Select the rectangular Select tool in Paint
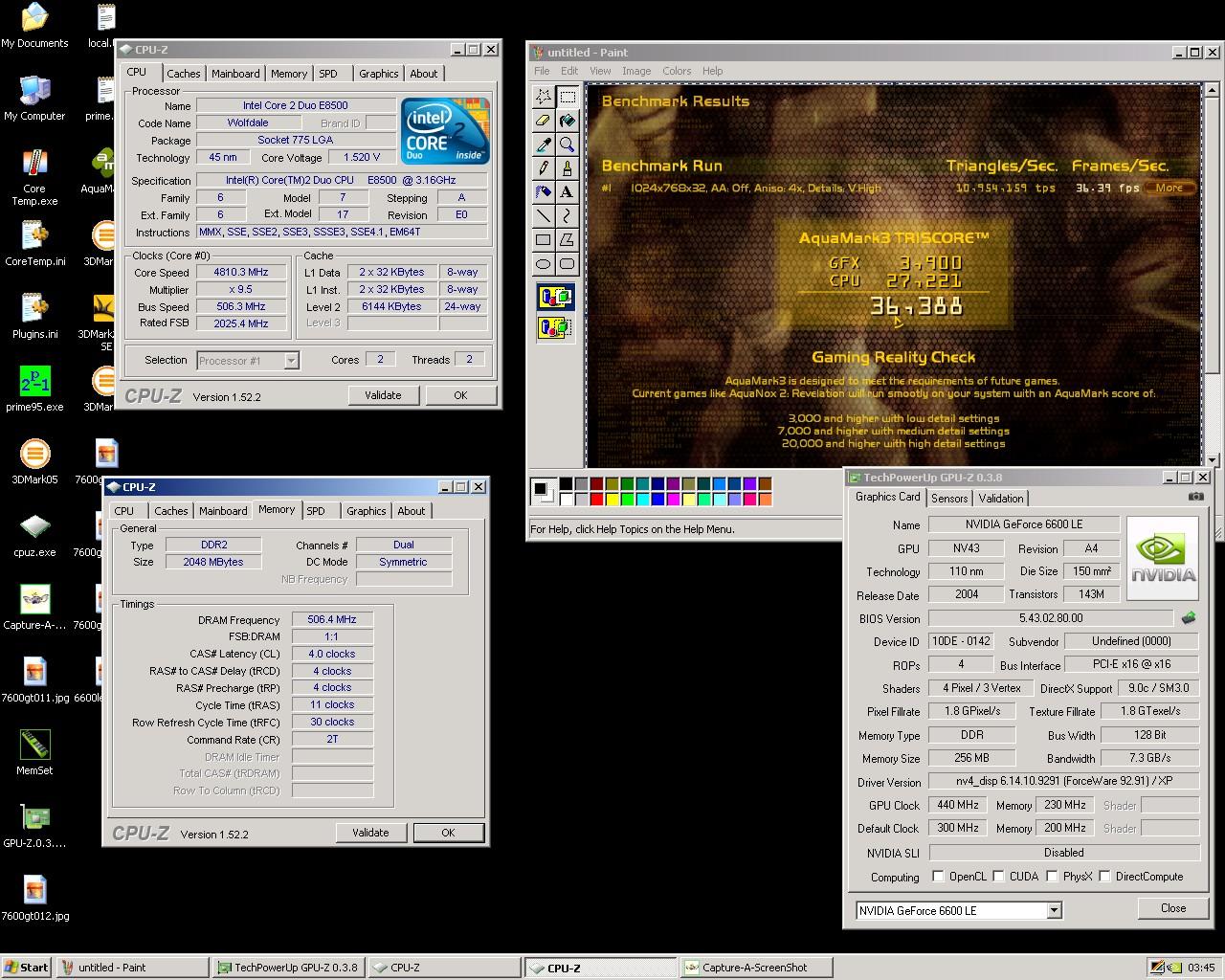 tap(568, 97)
